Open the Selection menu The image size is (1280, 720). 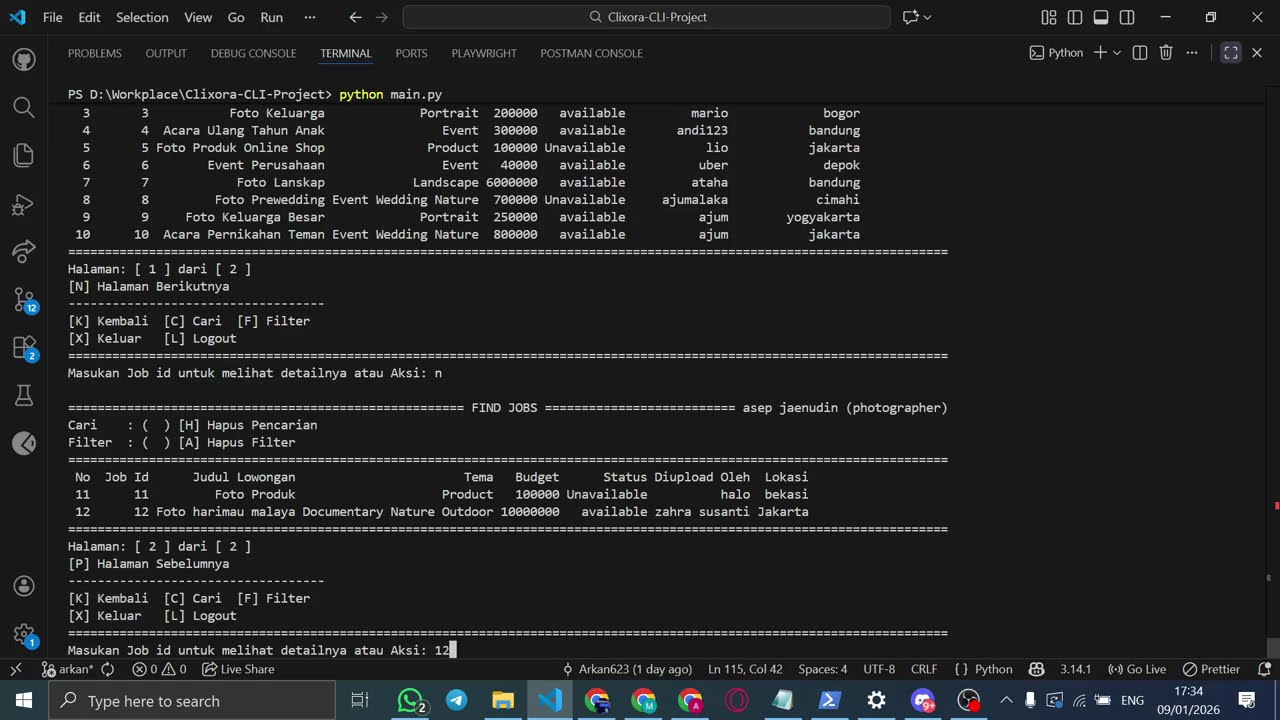[x=142, y=17]
